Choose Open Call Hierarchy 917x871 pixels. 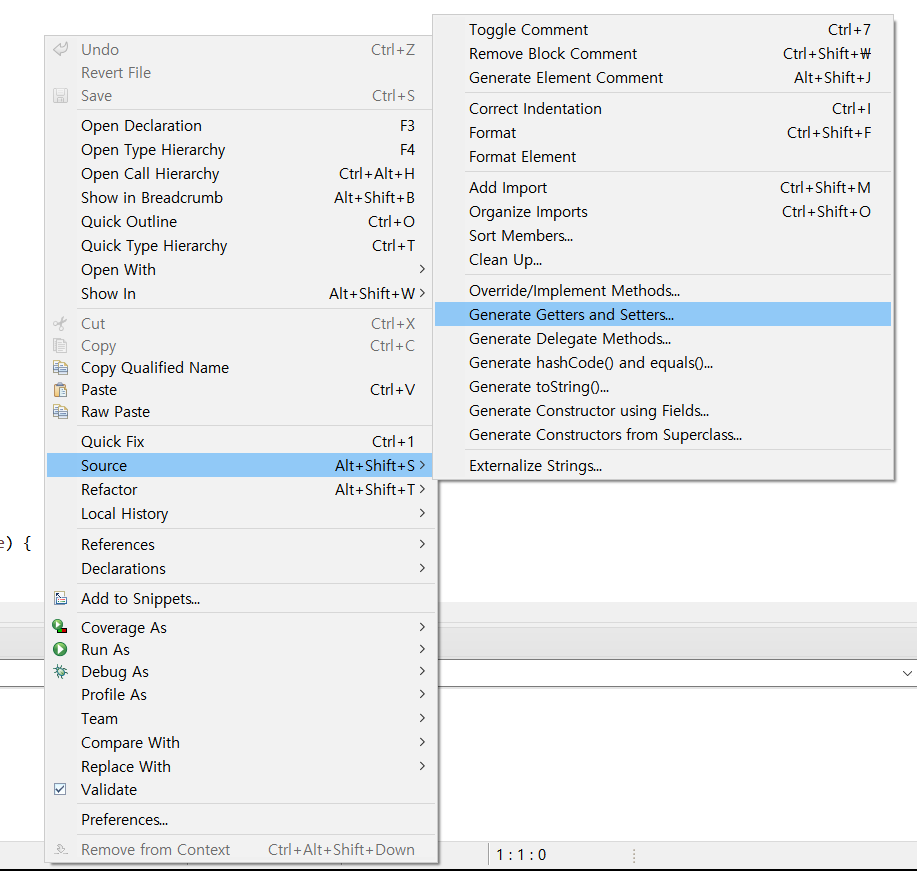point(240,174)
